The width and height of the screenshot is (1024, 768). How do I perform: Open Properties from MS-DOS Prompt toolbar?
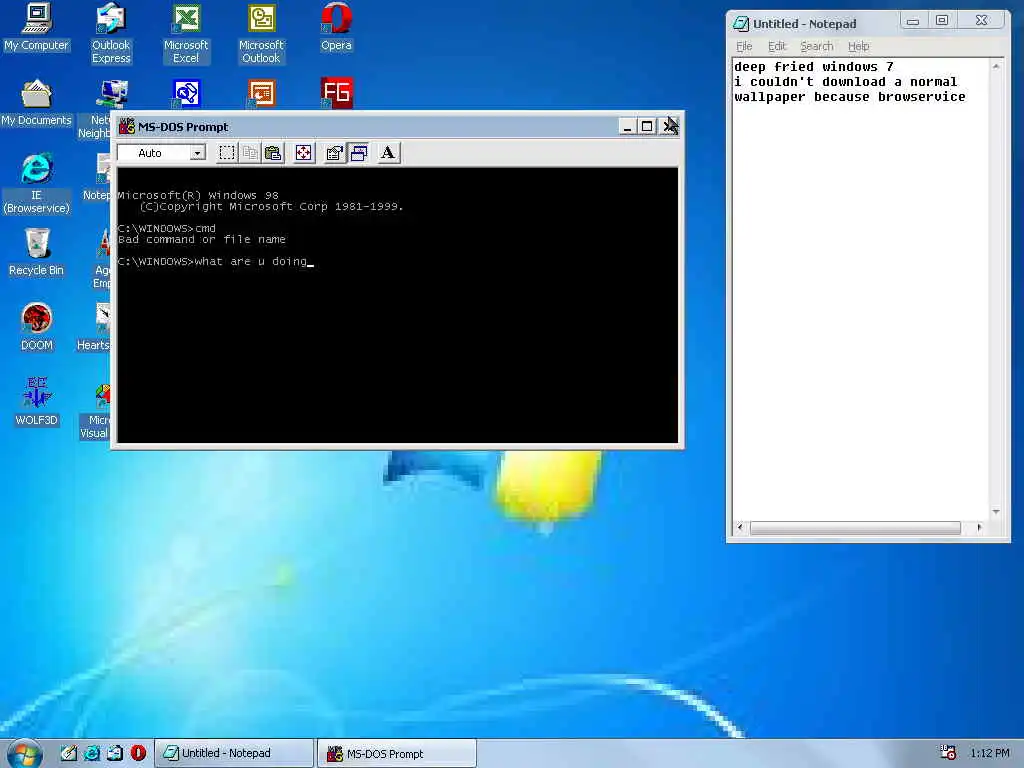tap(334, 153)
